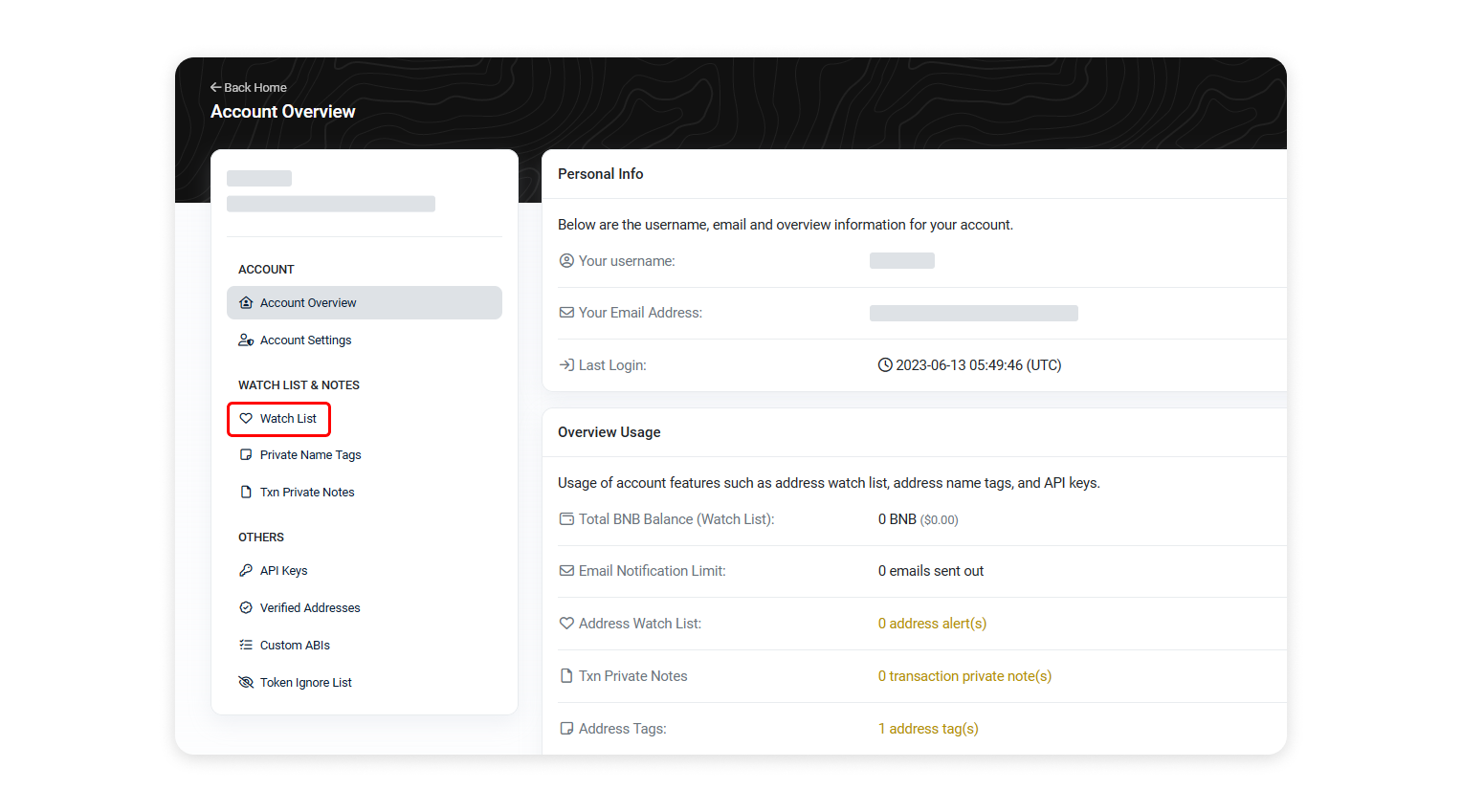Click the wallet icon beside Total BNB Balance
This screenshot has height=812, width=1462.
click(566, 518)
